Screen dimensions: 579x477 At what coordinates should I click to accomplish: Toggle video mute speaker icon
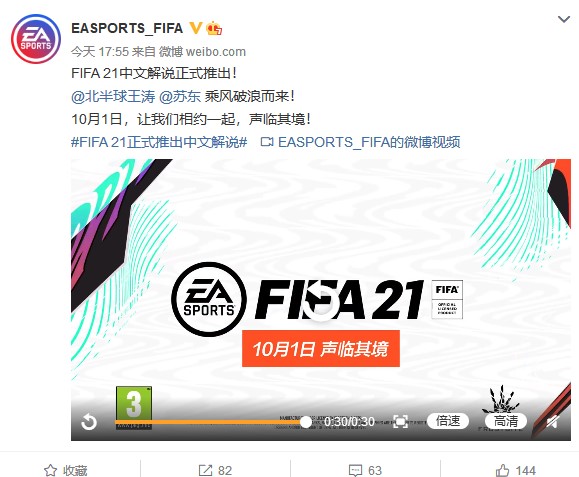[552, 421]
